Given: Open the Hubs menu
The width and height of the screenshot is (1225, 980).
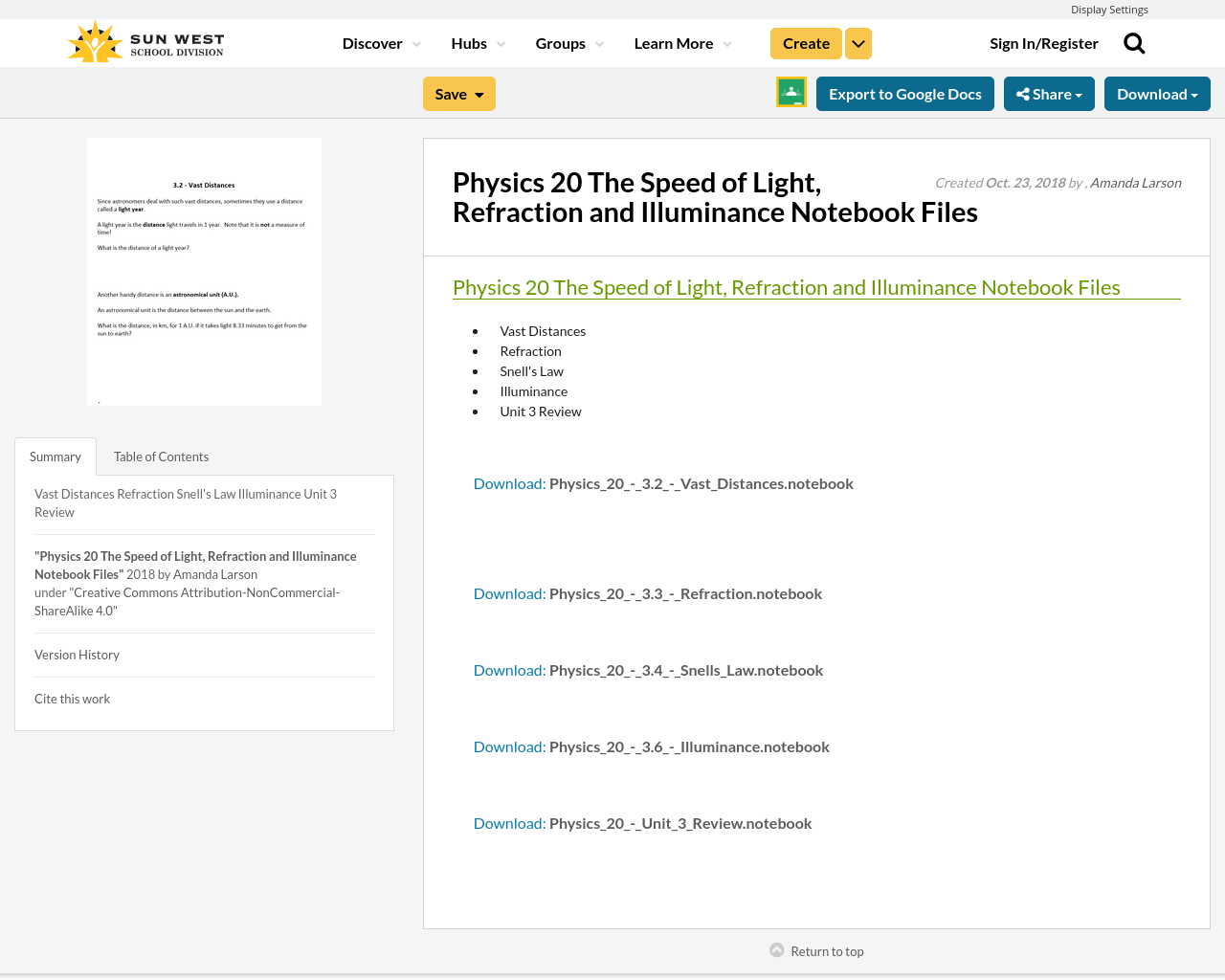Looking at the screenshot, I should point(476,43).
